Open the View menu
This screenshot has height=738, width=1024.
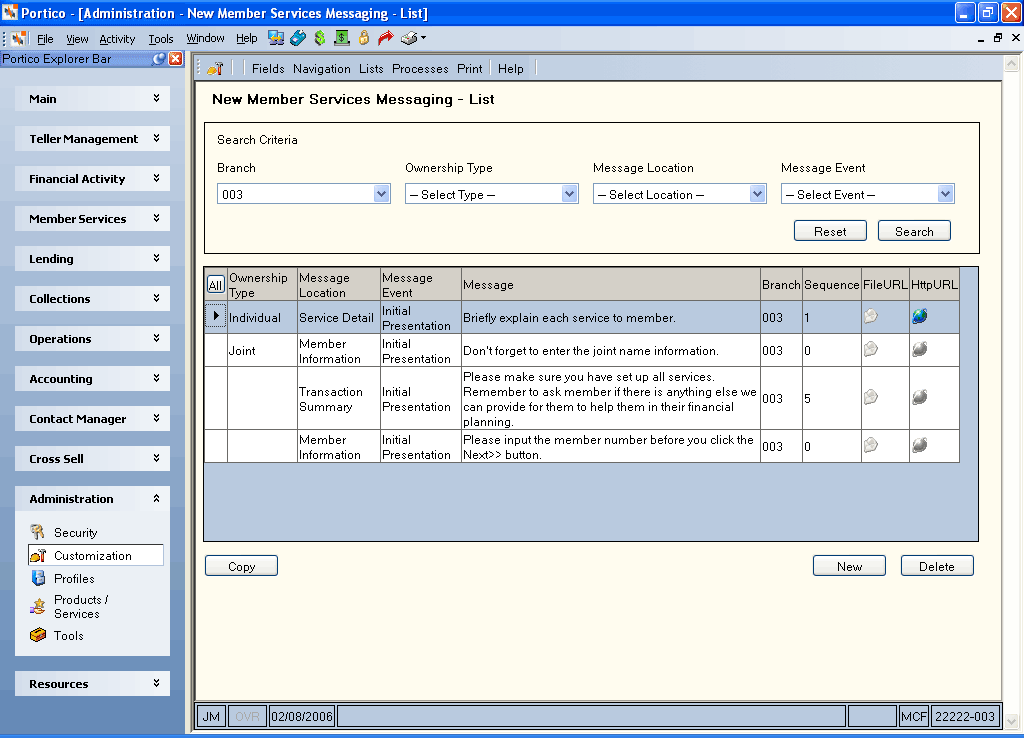point(77,39)
